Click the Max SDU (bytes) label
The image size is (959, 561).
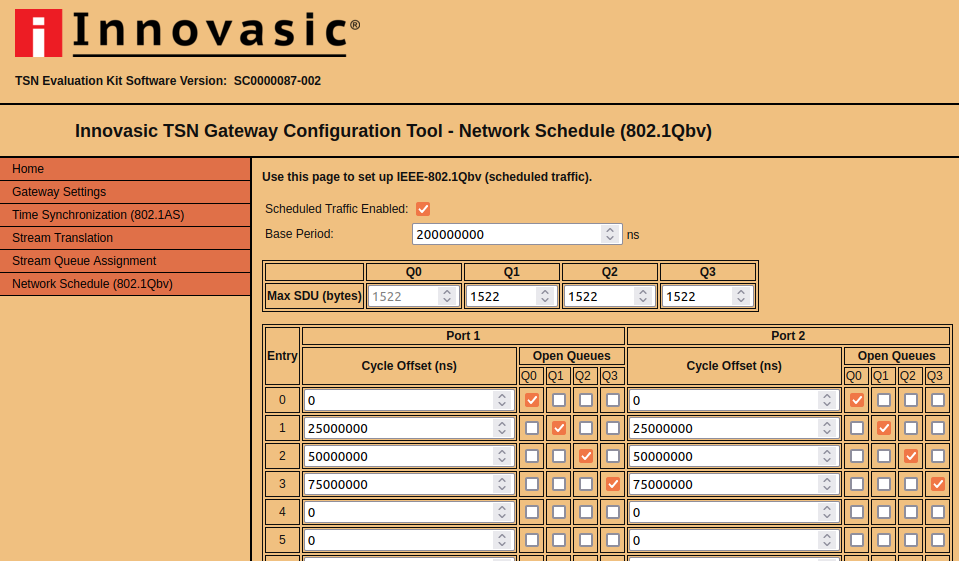coord(314,296)
